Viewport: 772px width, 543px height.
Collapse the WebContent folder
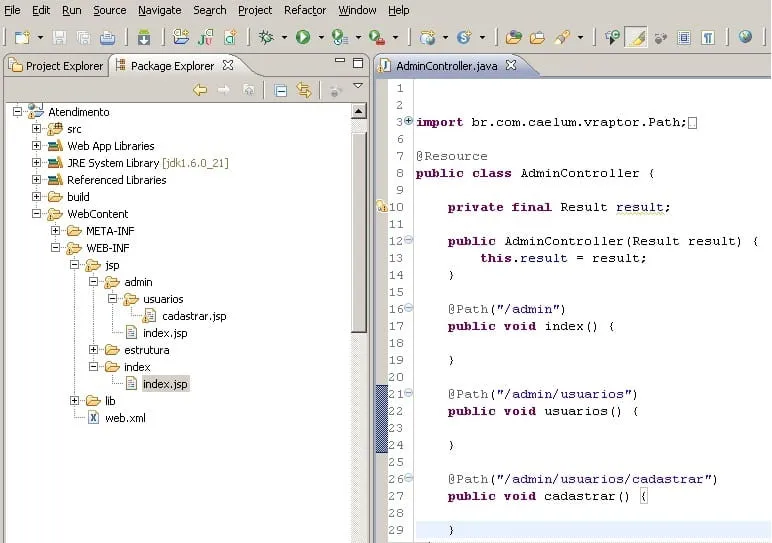[37, 214]
